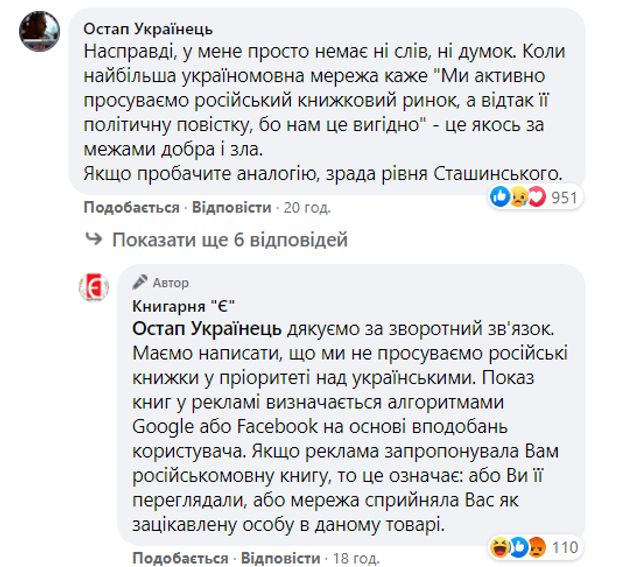Click the laughing reaction icon near 110
The width and height of the screenshot is (640, 567).
click(499, 546)
